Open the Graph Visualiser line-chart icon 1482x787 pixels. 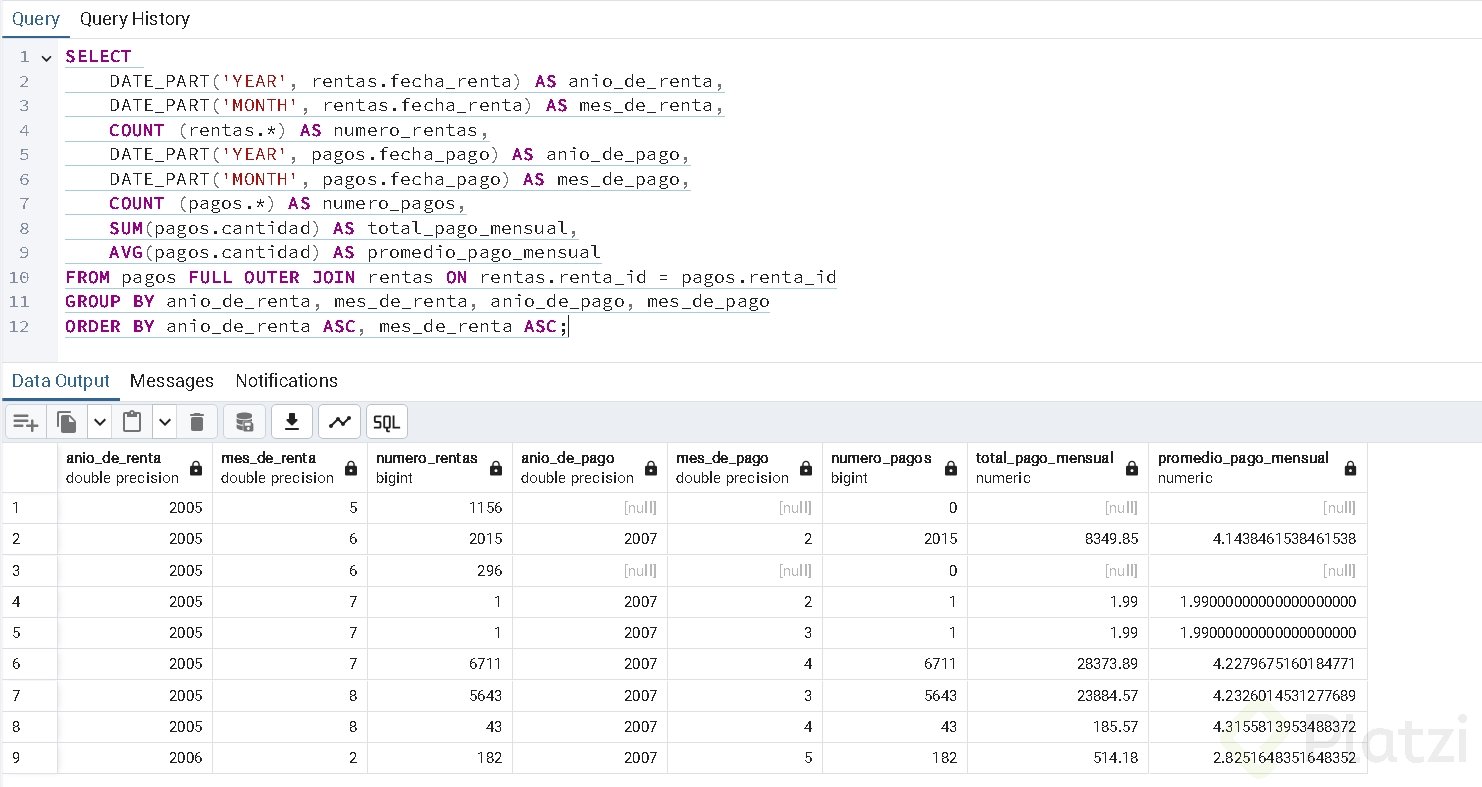(x=340, y=422)
